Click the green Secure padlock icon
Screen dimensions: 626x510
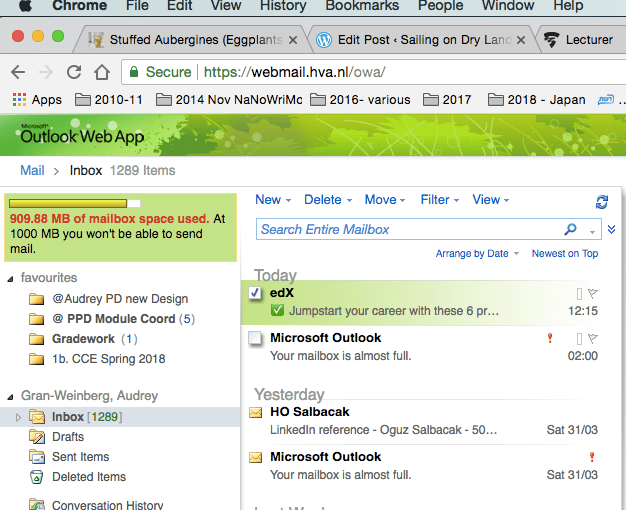pos(134,72)
